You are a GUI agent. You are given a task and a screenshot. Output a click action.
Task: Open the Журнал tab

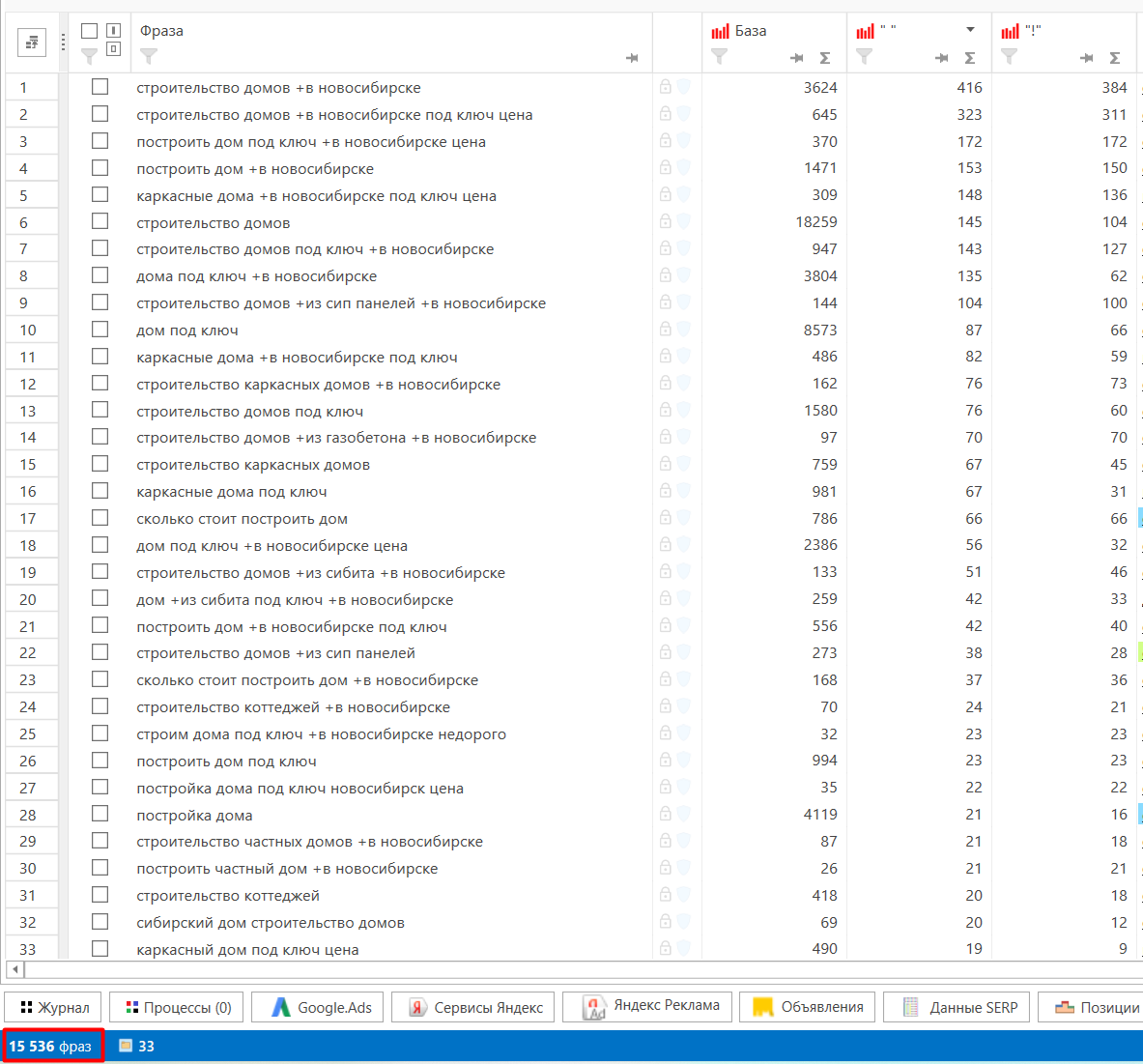[x=54, y=1007]
